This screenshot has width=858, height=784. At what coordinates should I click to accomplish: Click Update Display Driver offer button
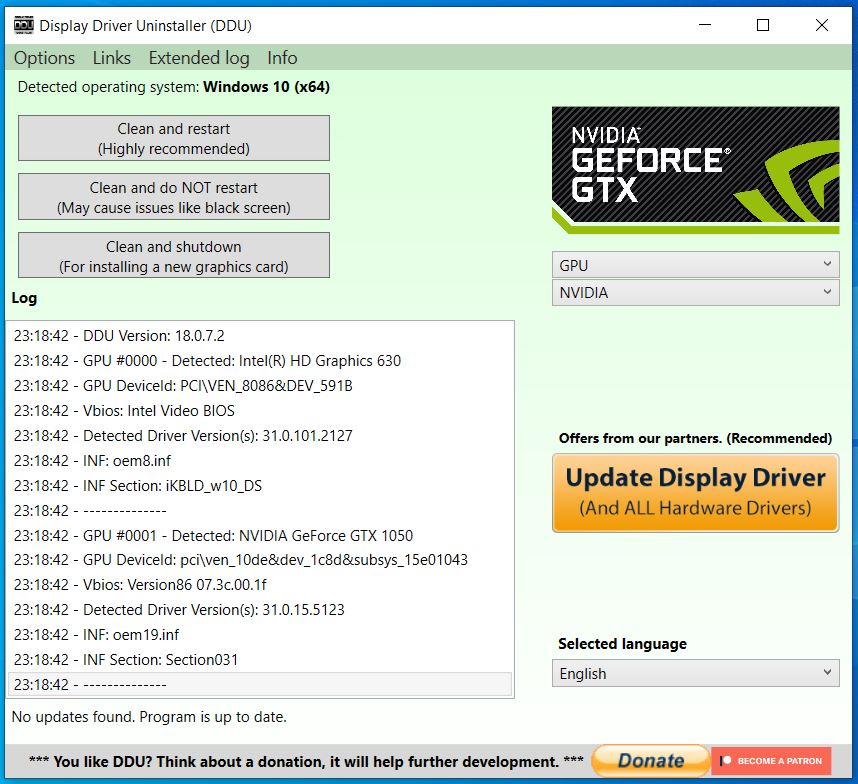(x=695, y=493)
